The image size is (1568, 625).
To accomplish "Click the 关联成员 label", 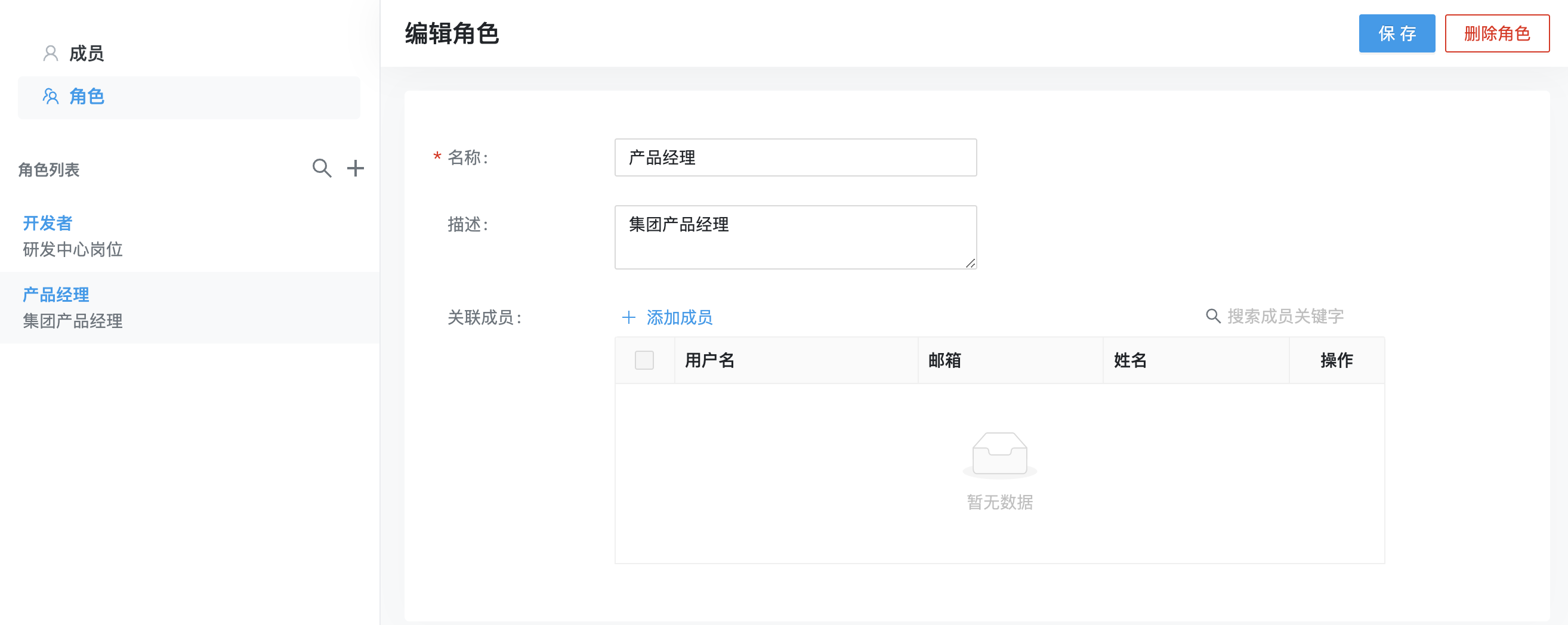I will coord(484,318).
